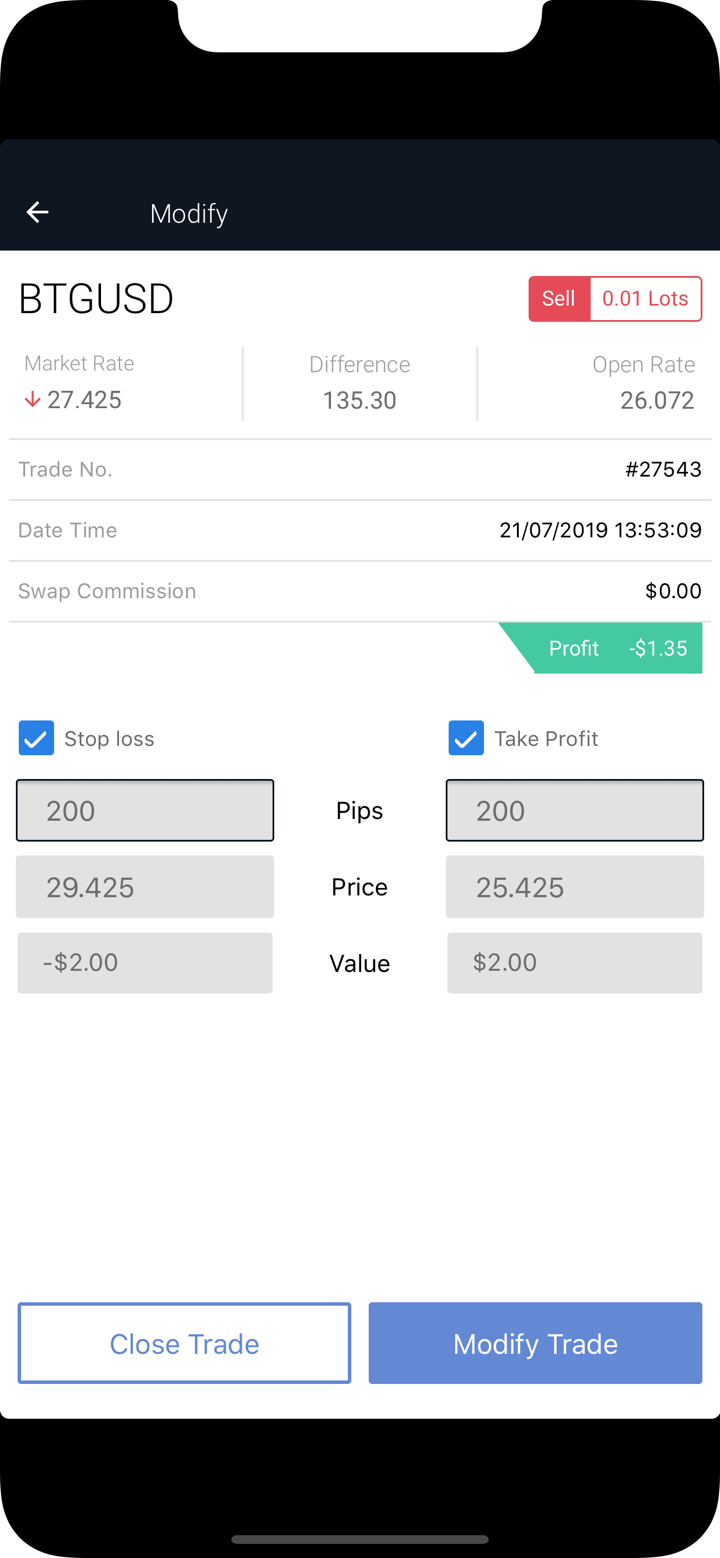The height and width of the screenshot is (1558, 720).
Task: Click the red down arrow market rate icon
Action: 32,400
